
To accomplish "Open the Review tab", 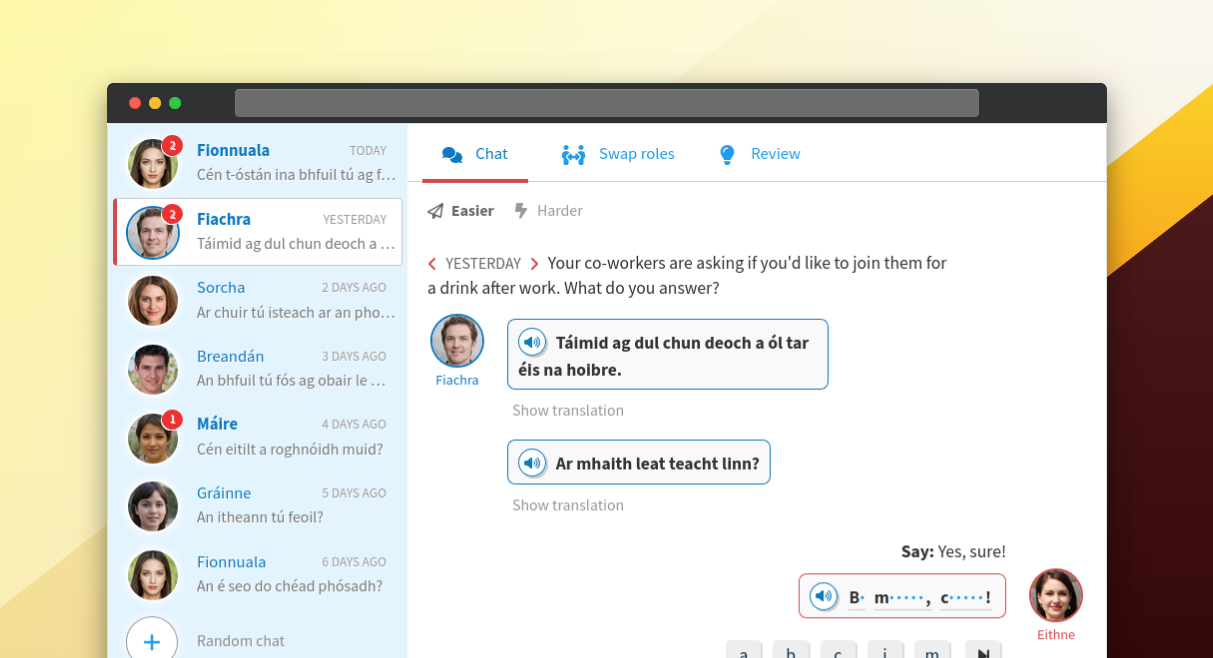I will tap(775, 153).
